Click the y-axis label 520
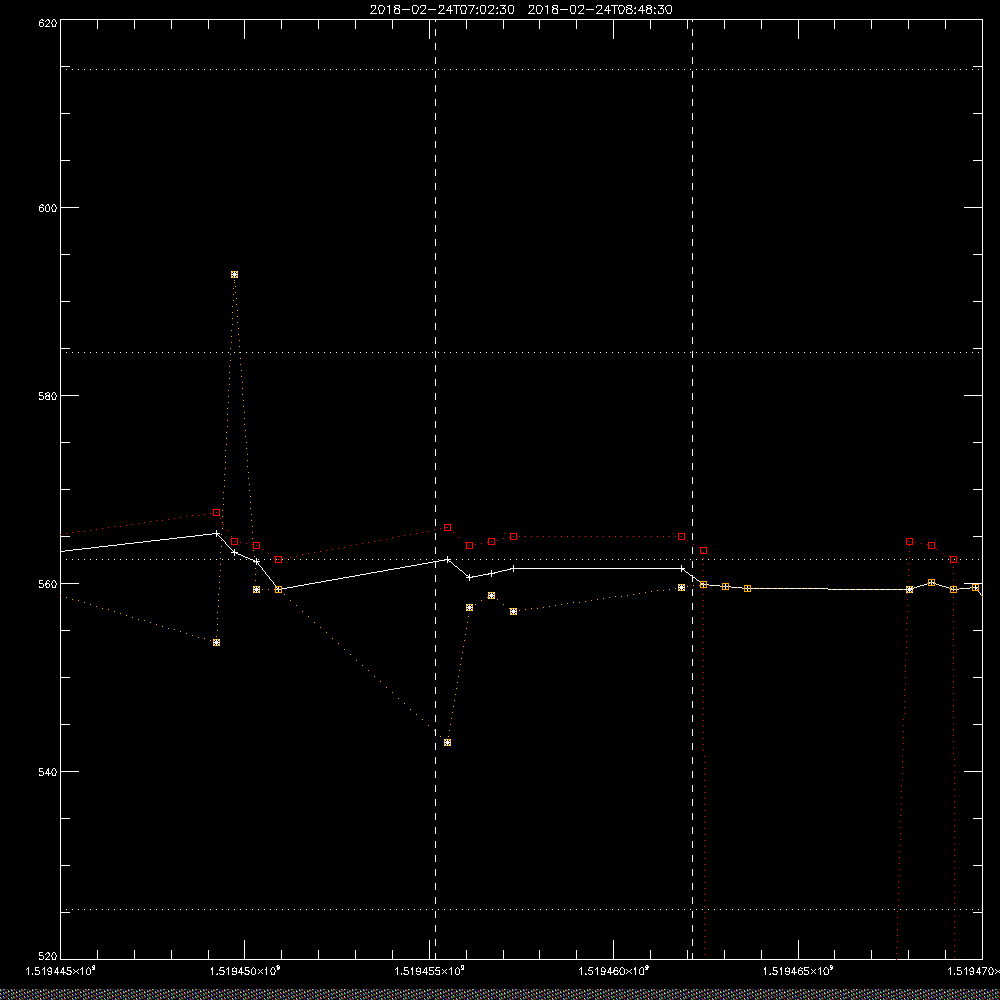 pyautogui.click(x=49, y=957)
